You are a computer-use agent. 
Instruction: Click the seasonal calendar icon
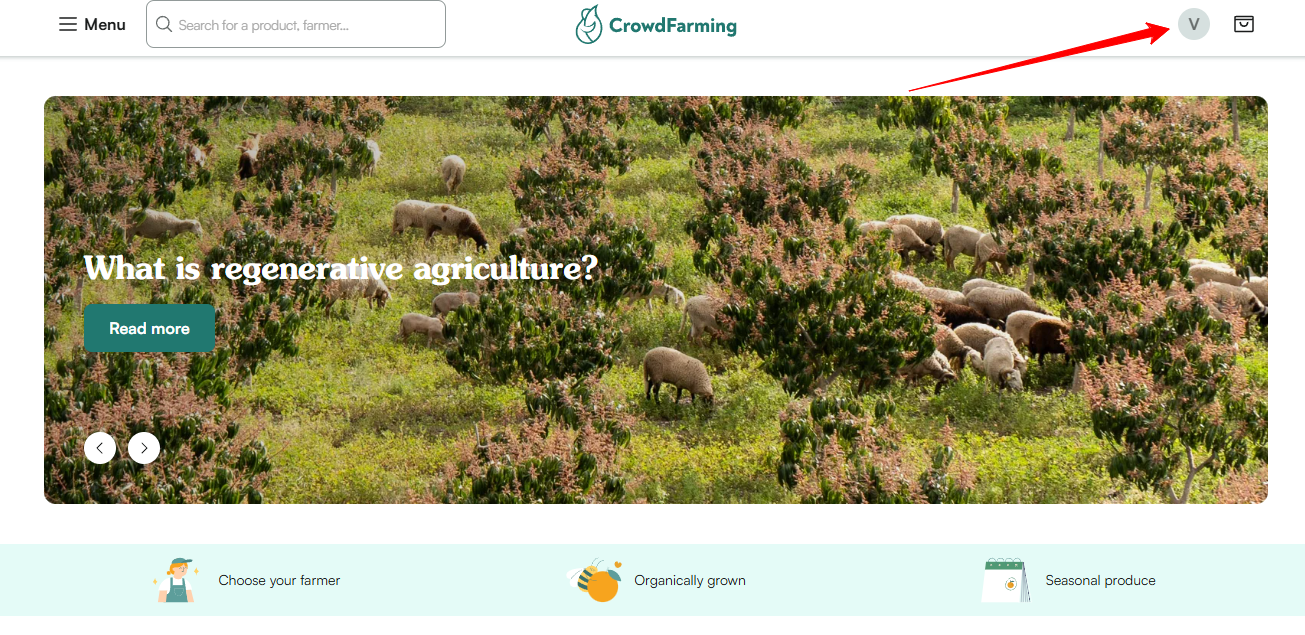tap(1006, 580)
